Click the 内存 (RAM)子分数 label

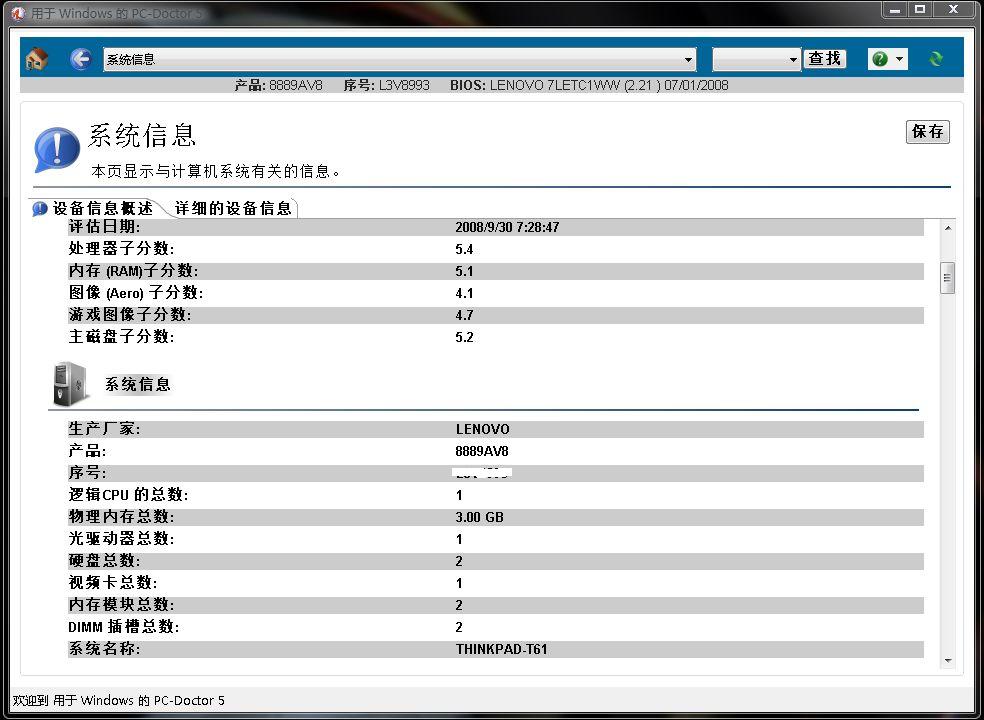coord(133,271)
